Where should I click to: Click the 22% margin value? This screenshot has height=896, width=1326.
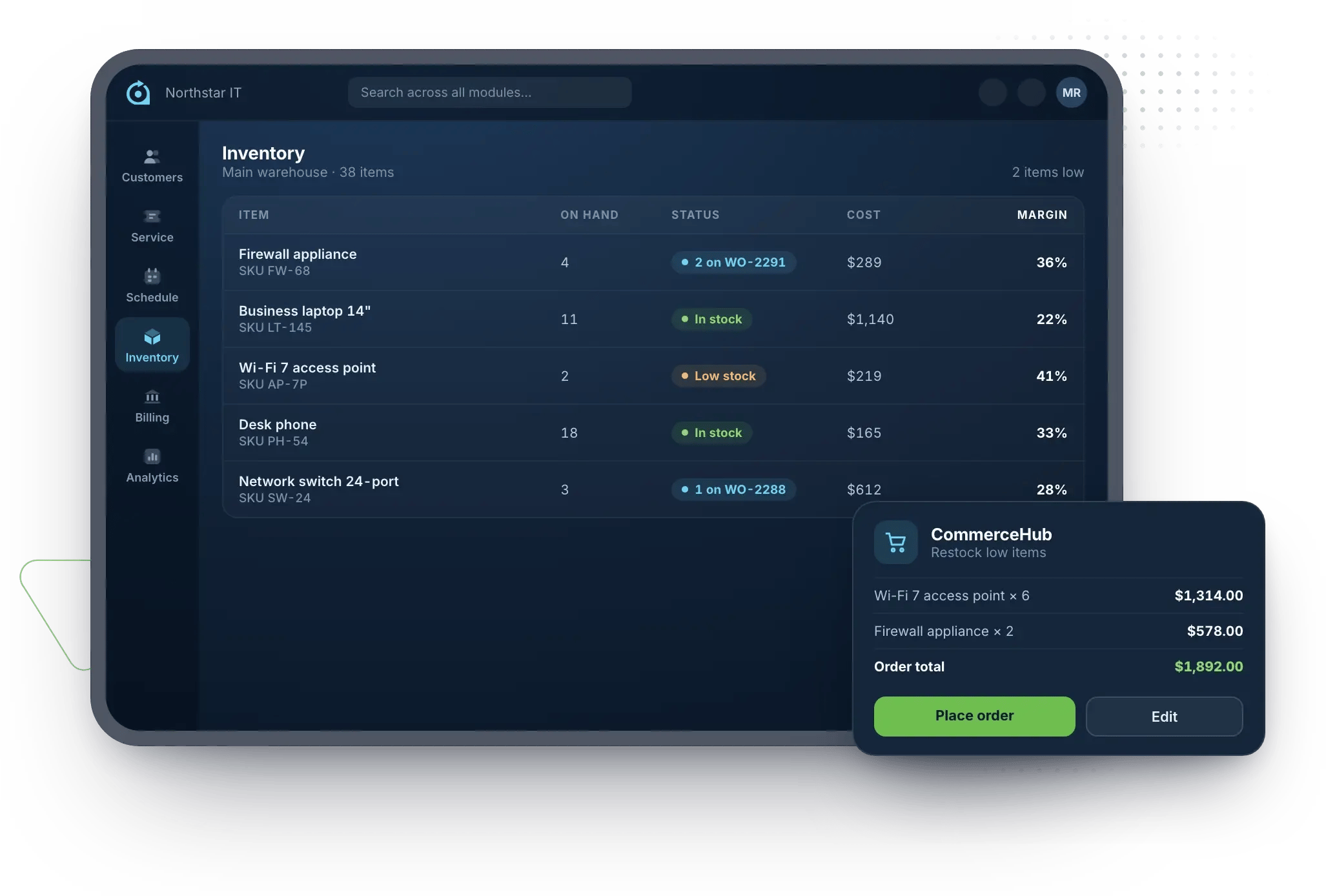tap(1052, 320)
